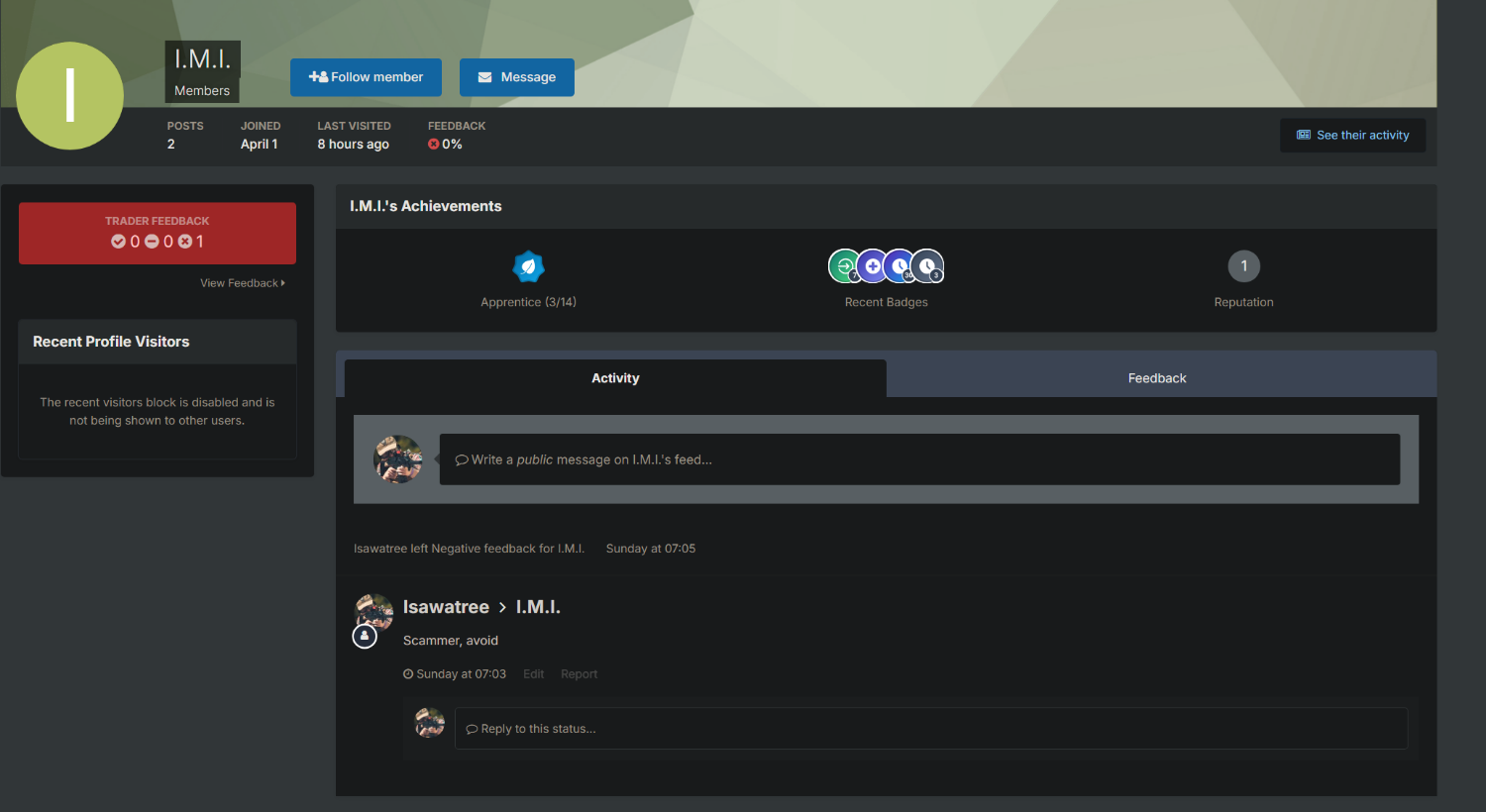This screenshot has width=1486, height=812.
Task: Click the Apprentice rank leaf badge
Action: click(x=528, y=266)
